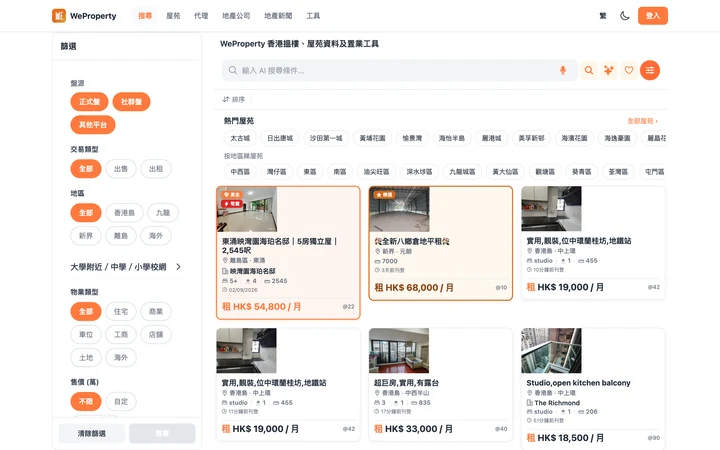
Task: Select 車位 property type
Action: (86, 334)
